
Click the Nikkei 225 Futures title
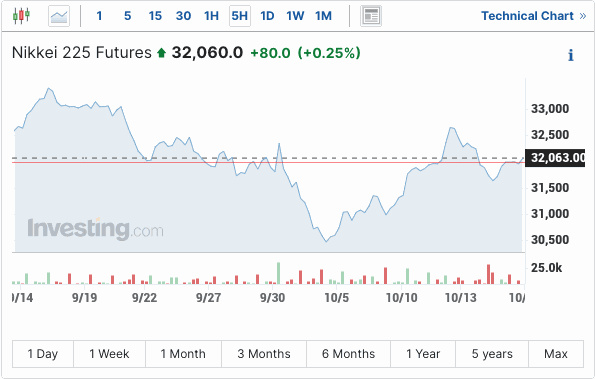click(82, 53)
